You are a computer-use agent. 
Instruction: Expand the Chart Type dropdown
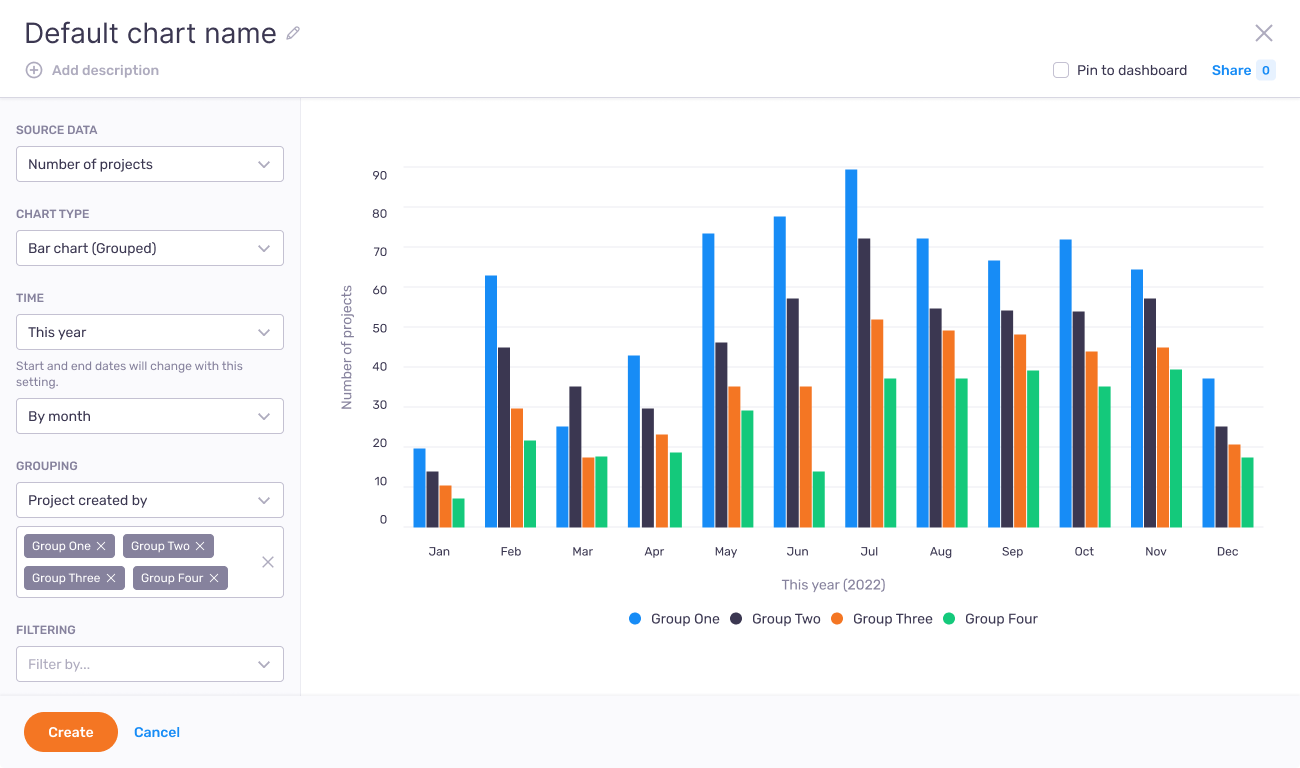(150, 248)
